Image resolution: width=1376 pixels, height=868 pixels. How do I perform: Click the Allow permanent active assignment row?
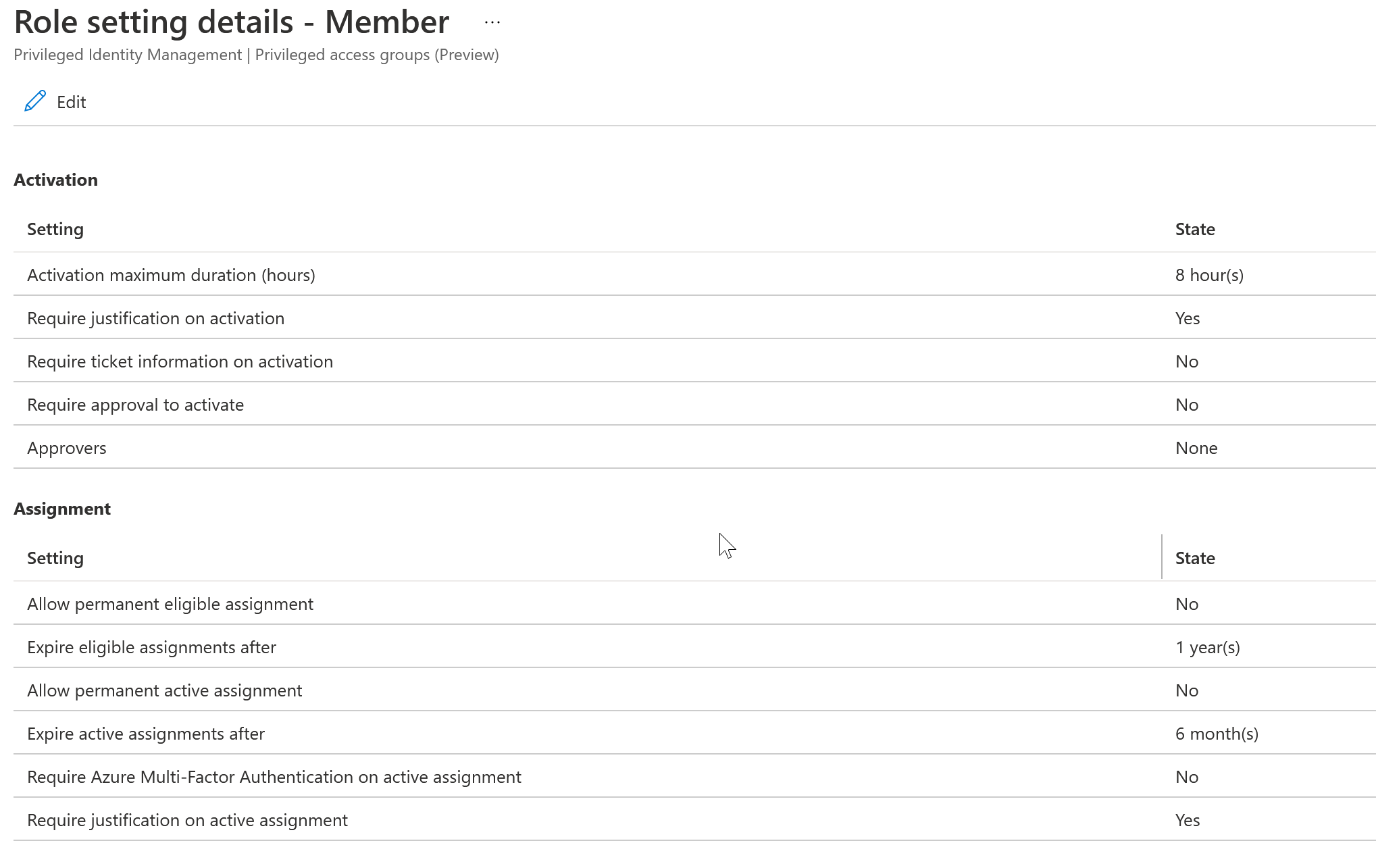click(164, 690)
